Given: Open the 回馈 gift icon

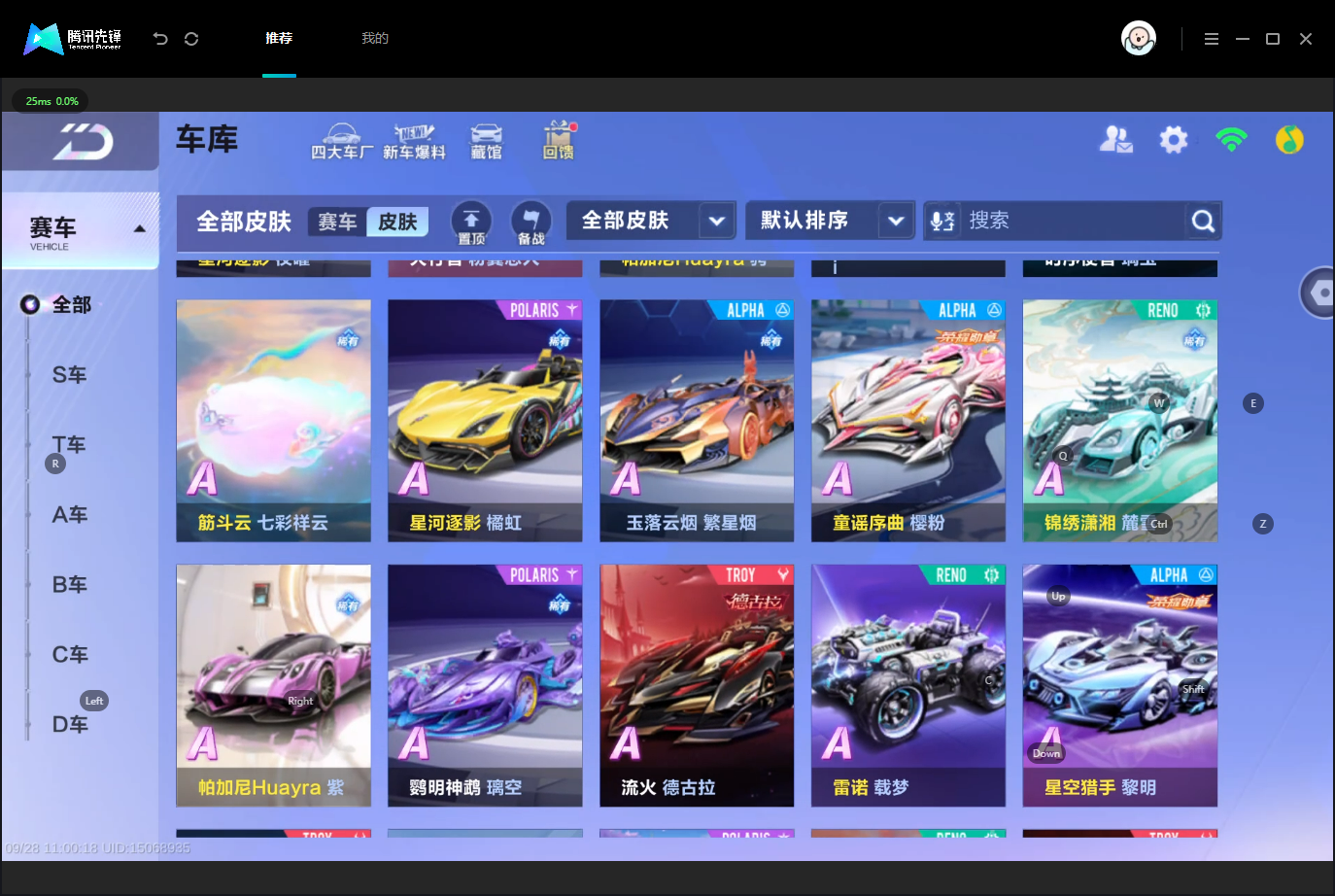Looking at the screenshot, I should (x=559, y=141).
